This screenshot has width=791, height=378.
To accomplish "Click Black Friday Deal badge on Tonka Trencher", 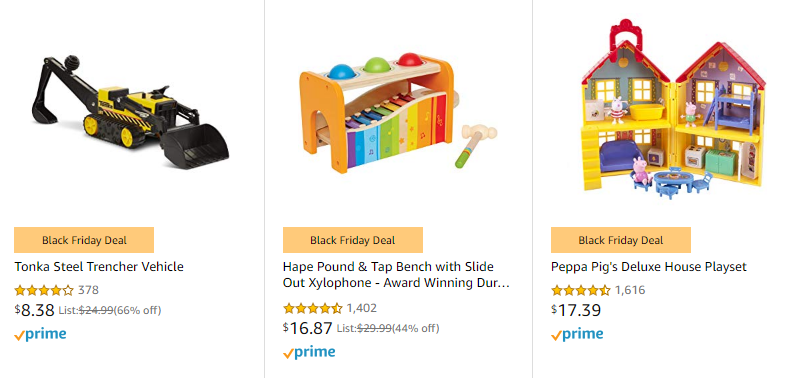I will 84,240.
